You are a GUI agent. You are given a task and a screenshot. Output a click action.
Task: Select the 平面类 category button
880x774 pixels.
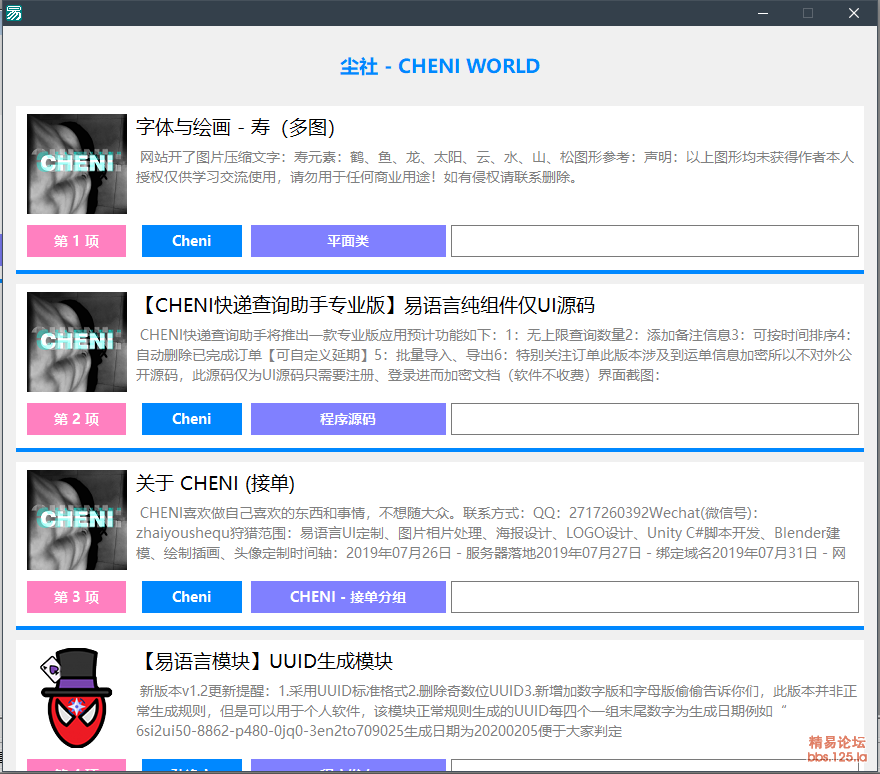pos(348,241)
